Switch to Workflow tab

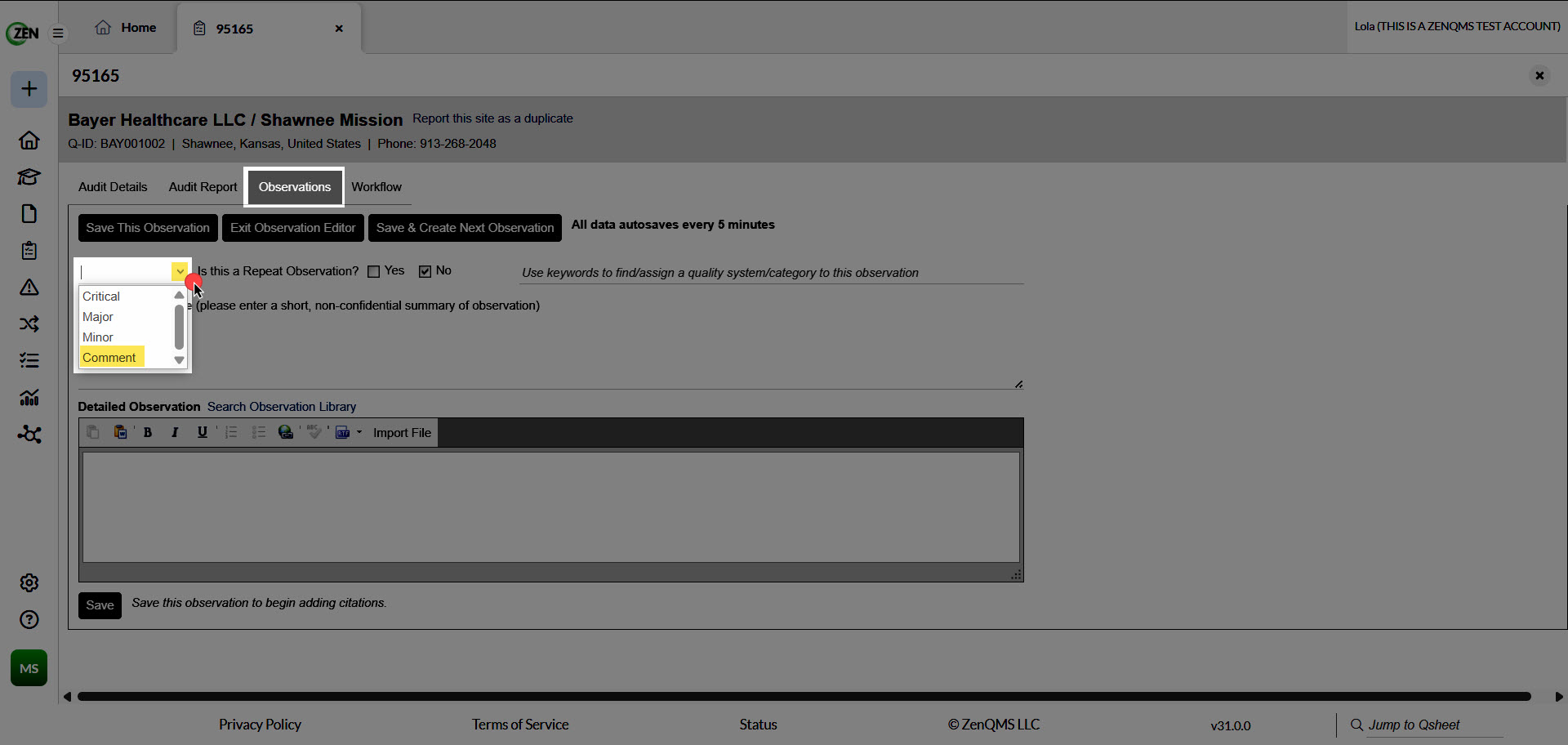click(376, 186)
